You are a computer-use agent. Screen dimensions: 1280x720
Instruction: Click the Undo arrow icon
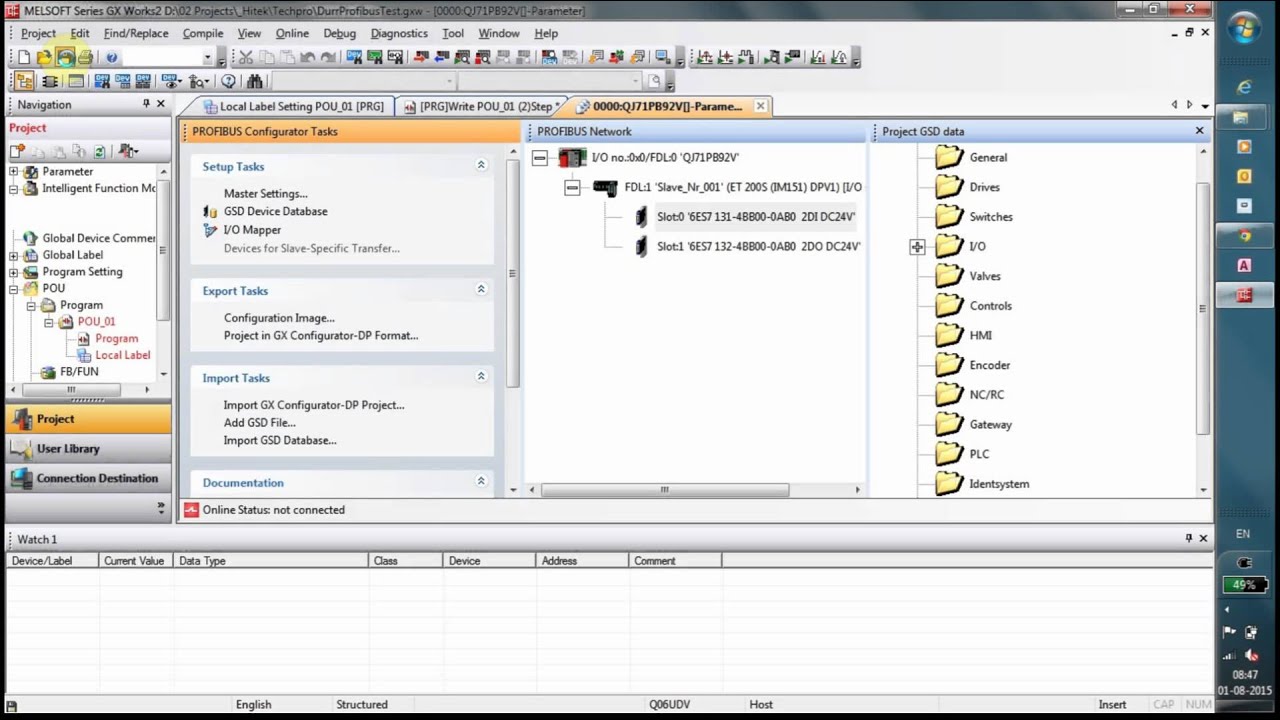308,58
